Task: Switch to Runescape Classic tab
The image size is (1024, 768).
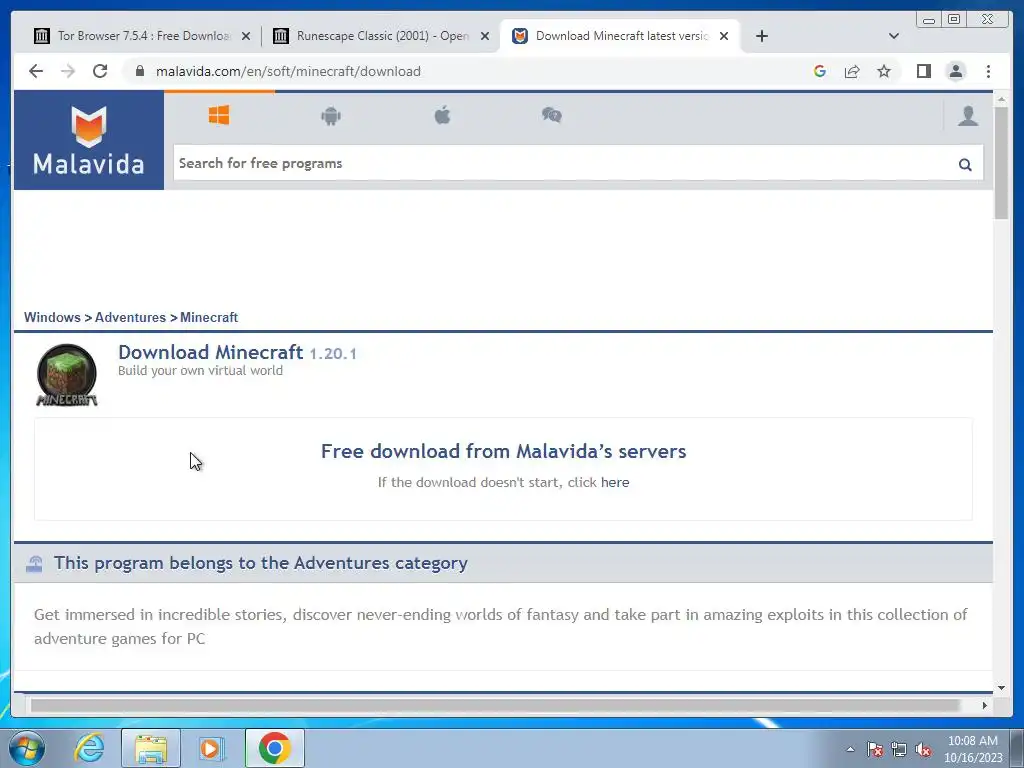Action: (x=379, y=36)
